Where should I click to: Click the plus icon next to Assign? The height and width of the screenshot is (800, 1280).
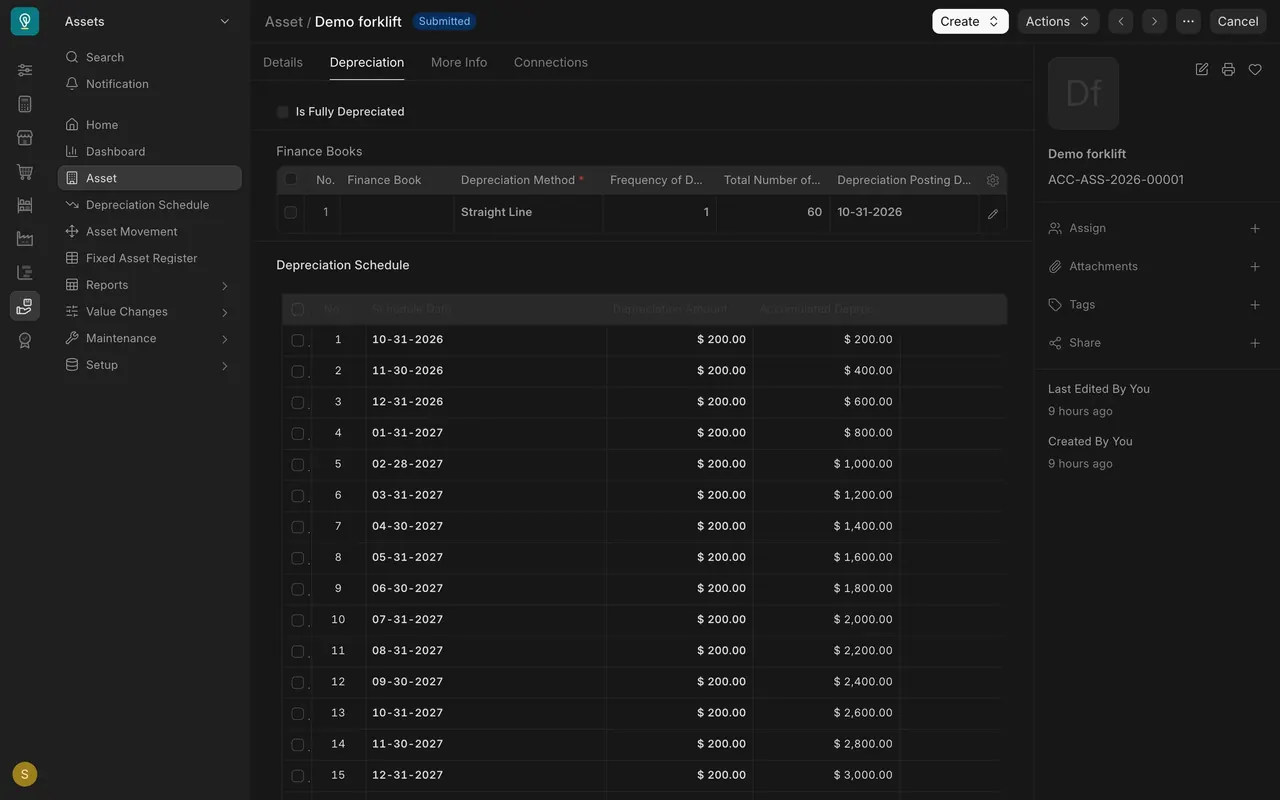(x=1255, y=228)
